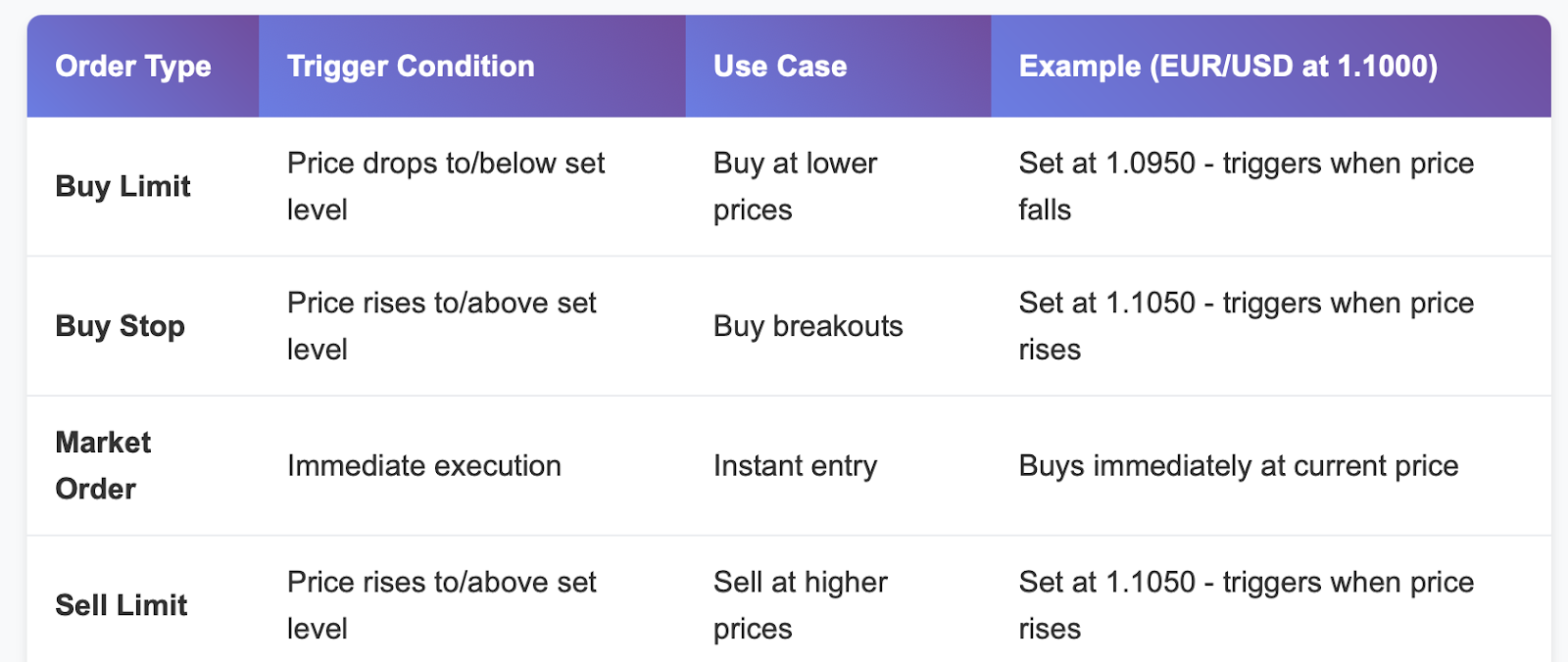Click Sell Limit's 'Set at 1.1050' example
1568x662 pixels.
click(x=1246, y=605)
